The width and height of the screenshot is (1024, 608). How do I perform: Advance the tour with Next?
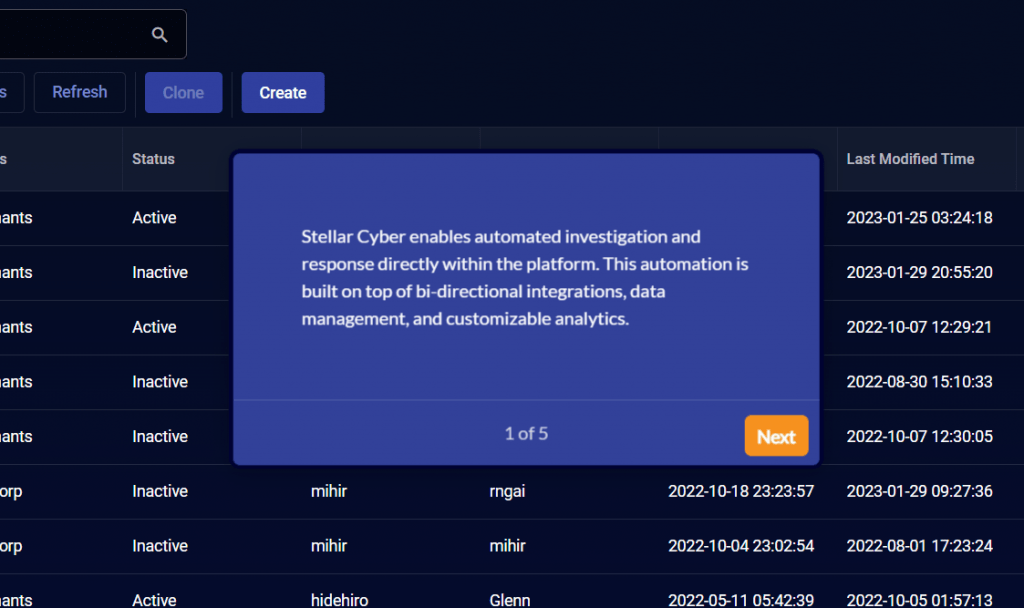pyautogui.click(x=776, y=437)
